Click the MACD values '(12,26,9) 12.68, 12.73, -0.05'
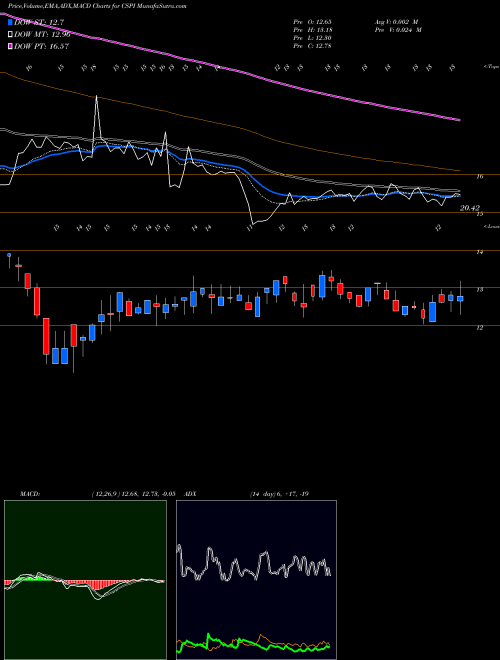This screenshot has height=660, width=500. point(133,494)
